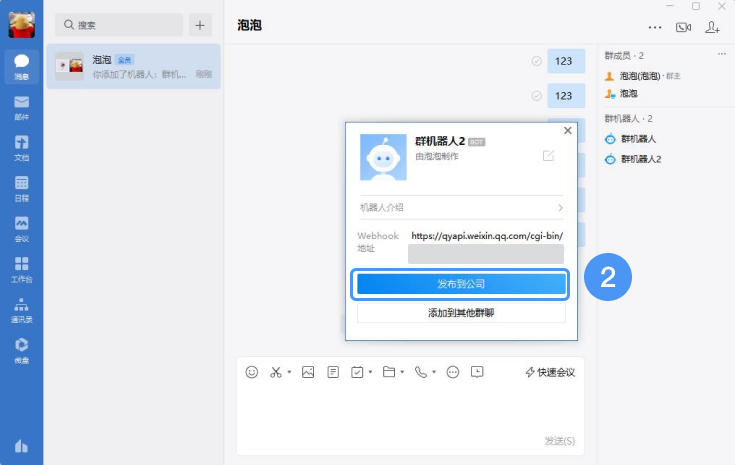The image size is (735, 465).
Task: Open the screenshot scissors dropdown arrow
Action: [289, 373]
